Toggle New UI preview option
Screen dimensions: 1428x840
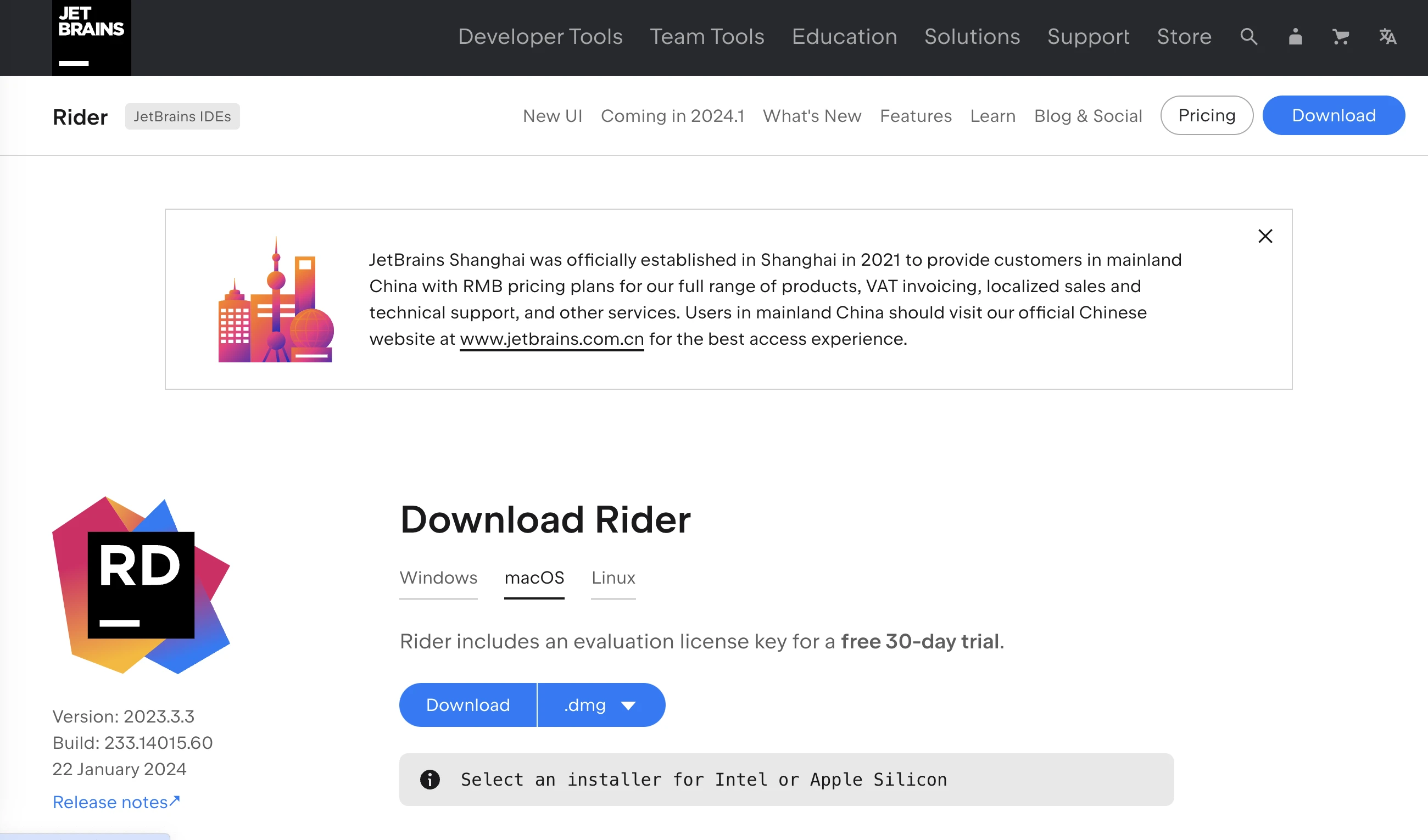point(554,115)
